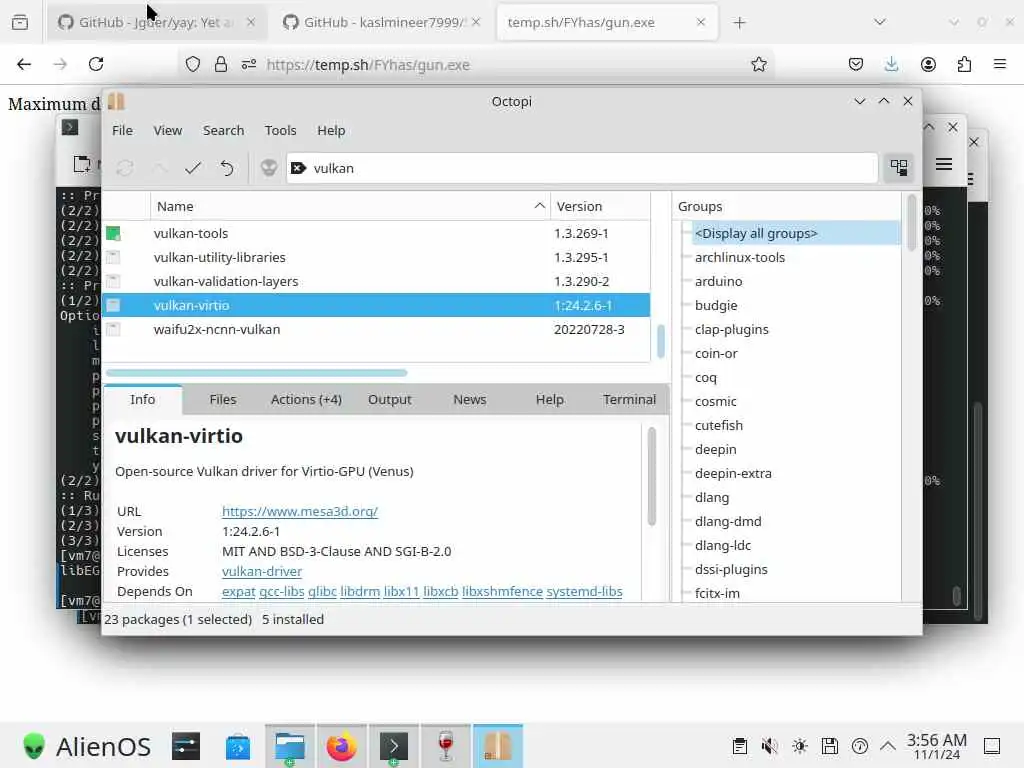The image size is (1024, 768).
Task: Open the AlienOS start menu alien icon
Action: coord(34,746)
